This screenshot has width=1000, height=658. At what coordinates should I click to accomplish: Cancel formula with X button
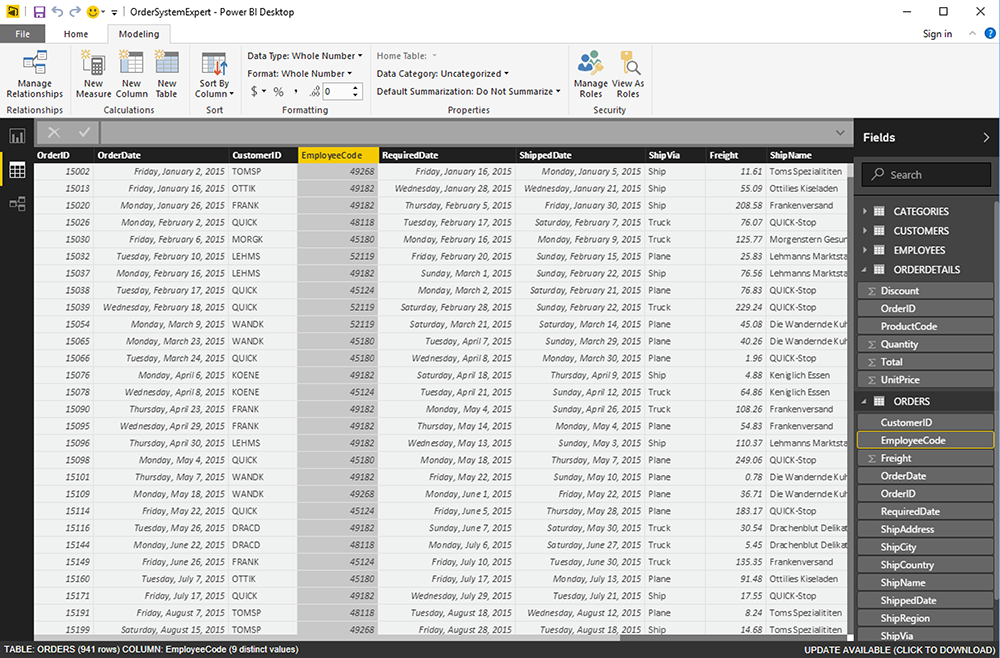coord(54,133)
